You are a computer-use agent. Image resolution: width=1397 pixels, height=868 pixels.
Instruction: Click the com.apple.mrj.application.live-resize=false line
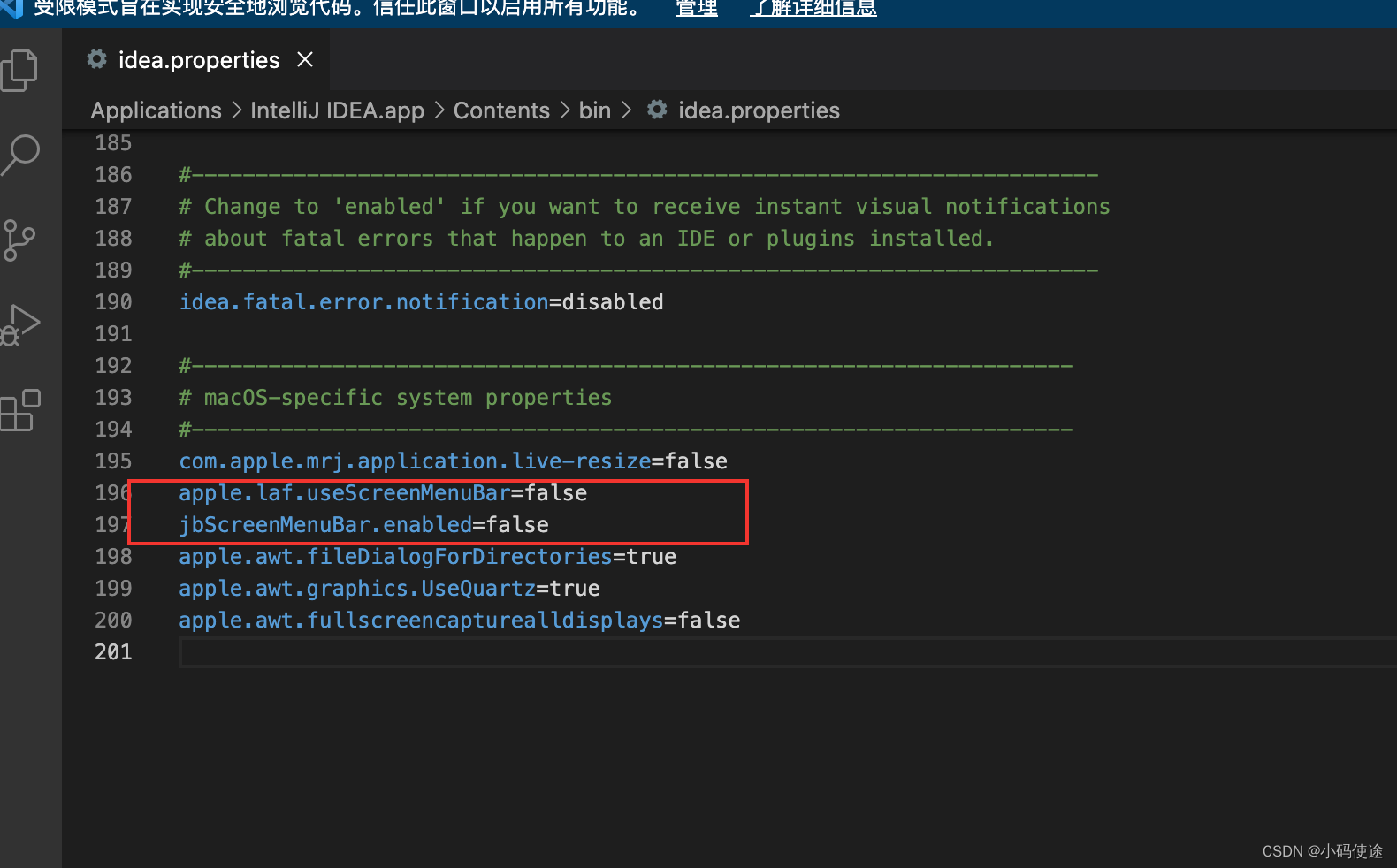pyautogui.click(x=453, y=461)
